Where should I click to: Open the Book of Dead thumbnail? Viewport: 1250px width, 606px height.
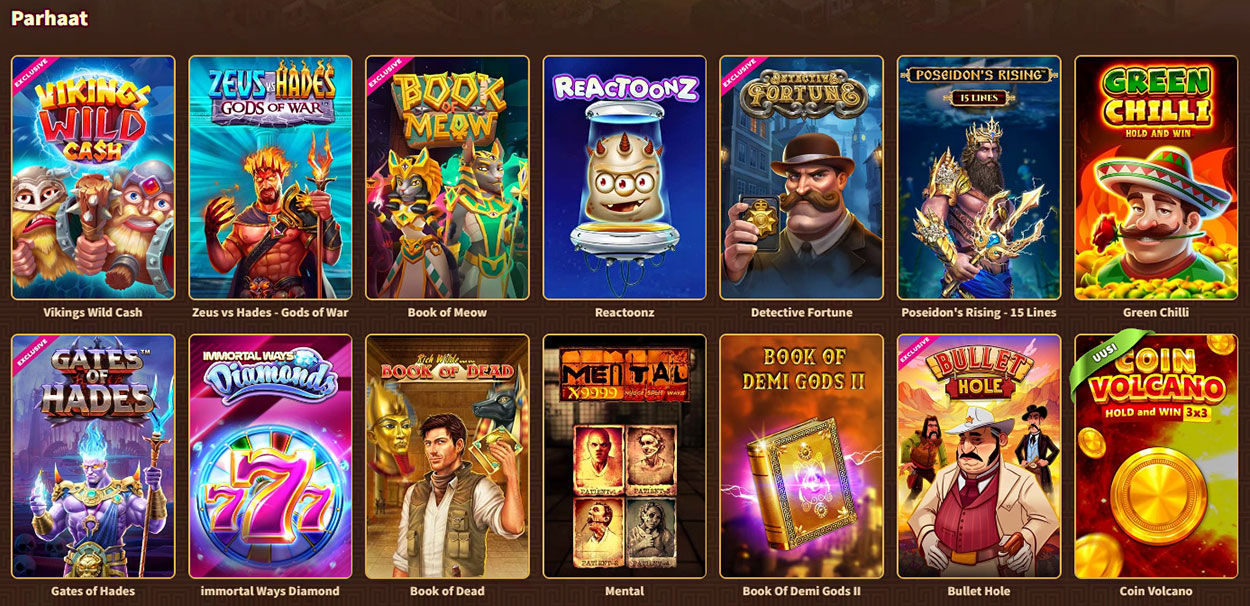pos(447,456)
